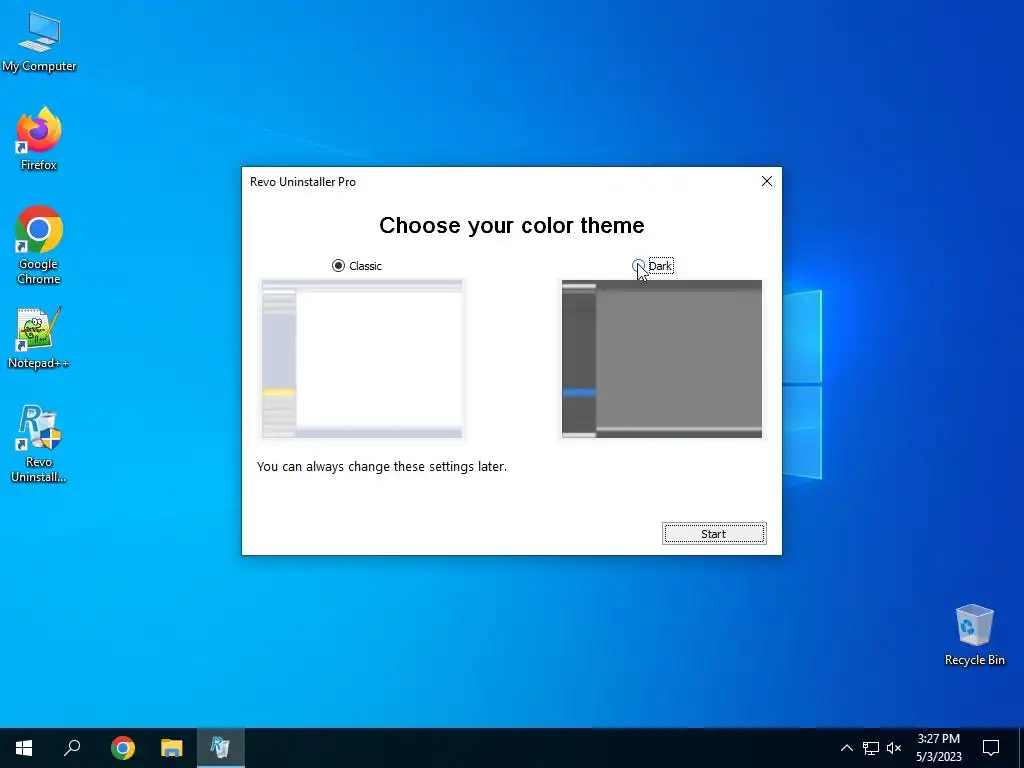
Task: Select the Firefox desktop shortcut
Action: (x=39, y=140)
